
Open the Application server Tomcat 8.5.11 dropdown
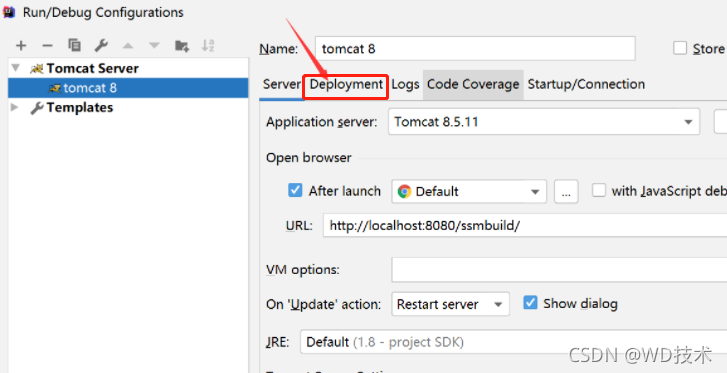click(x=544, y=122)
